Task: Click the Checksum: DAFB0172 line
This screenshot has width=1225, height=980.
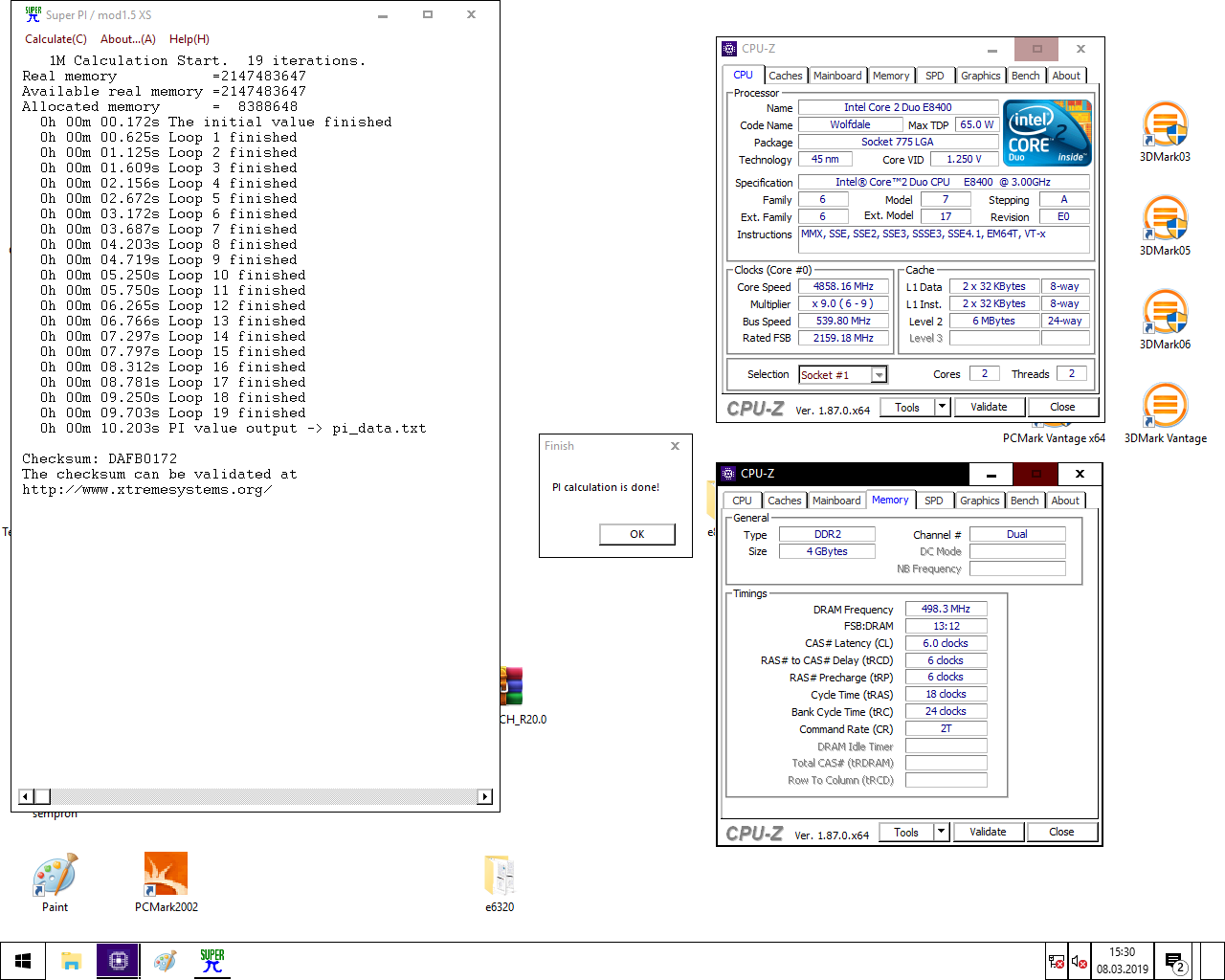Action: (100, 458)
